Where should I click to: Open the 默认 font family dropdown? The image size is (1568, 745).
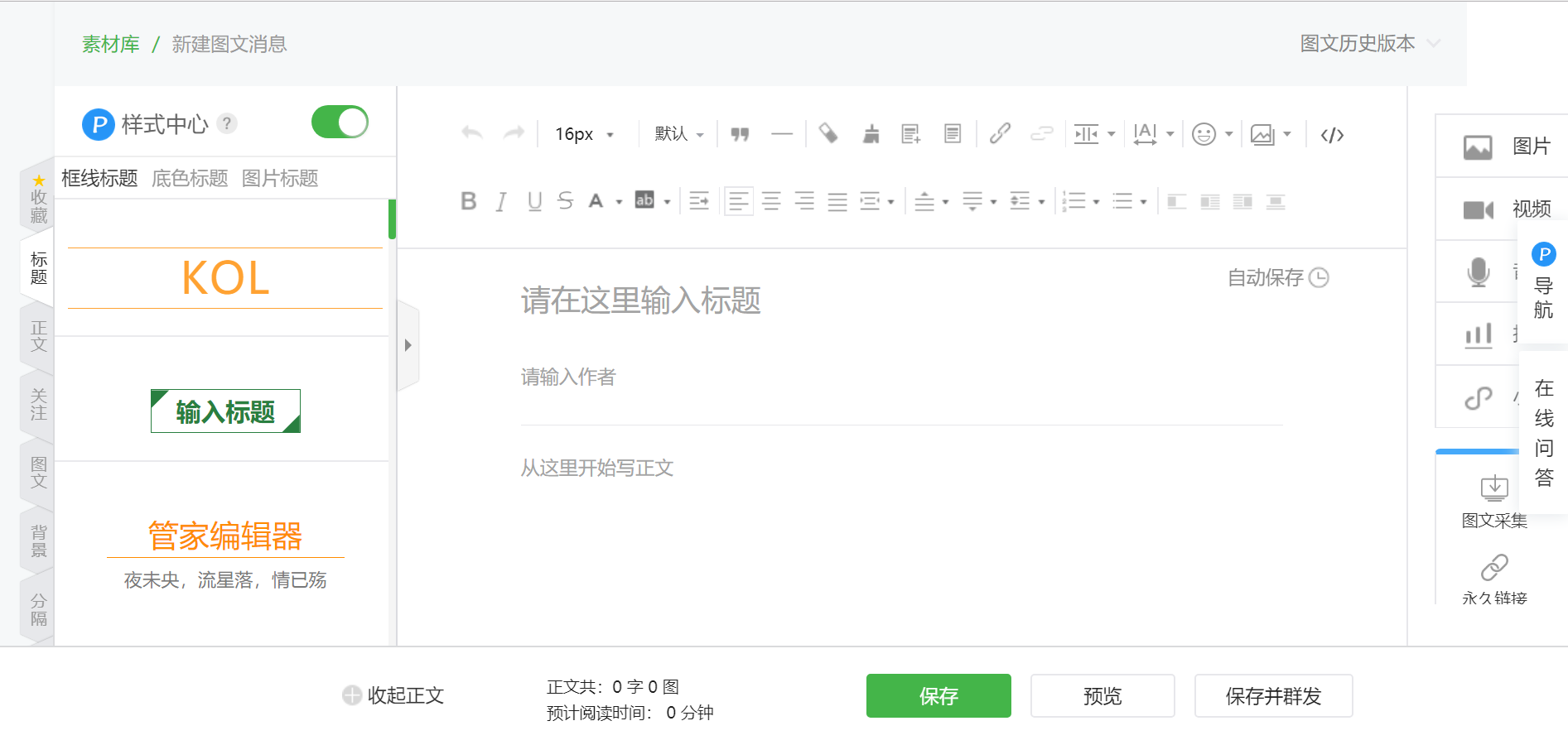[x=679, y=134]
